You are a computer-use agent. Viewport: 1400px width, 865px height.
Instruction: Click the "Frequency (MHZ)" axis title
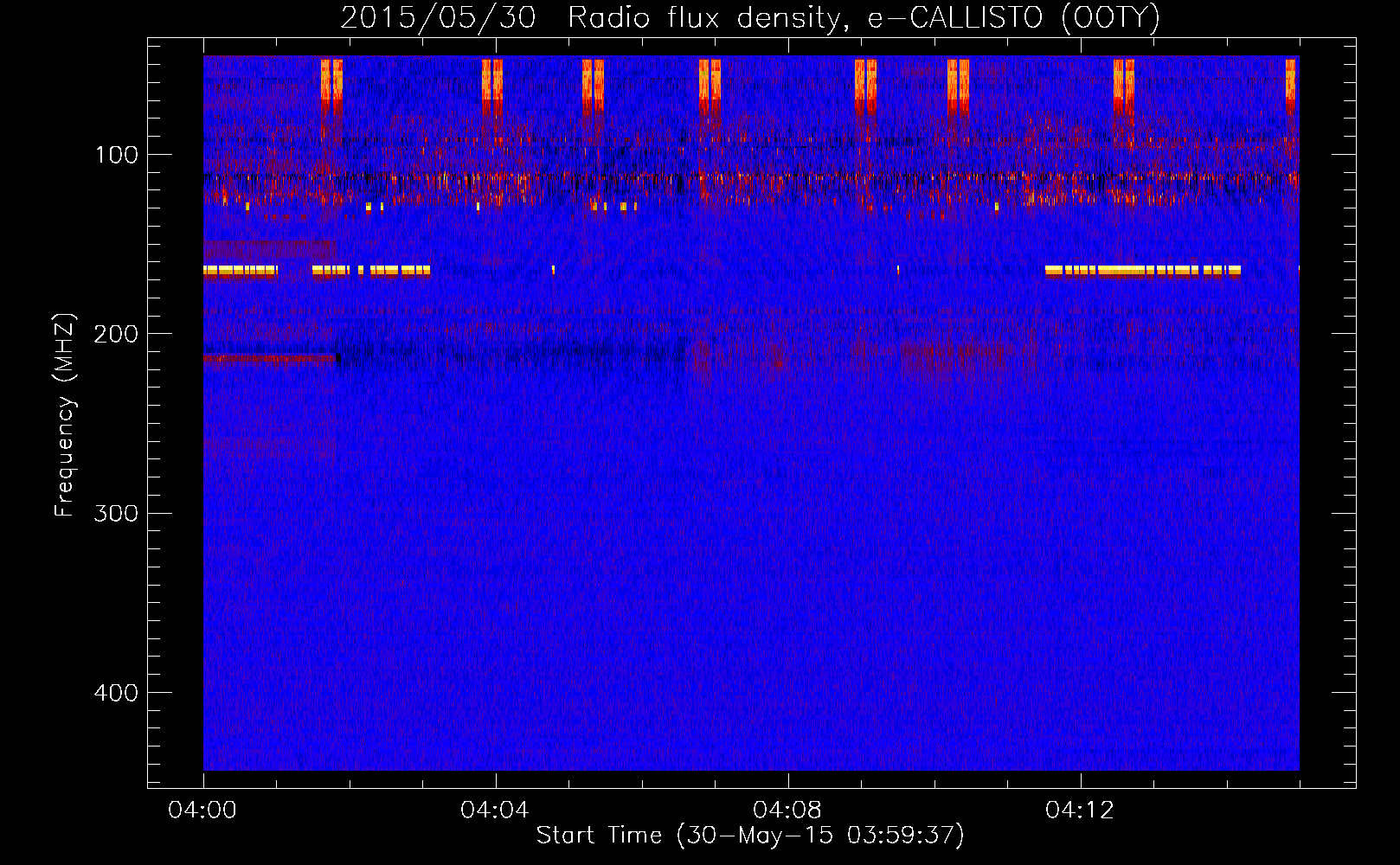click(x=65, y=414)
